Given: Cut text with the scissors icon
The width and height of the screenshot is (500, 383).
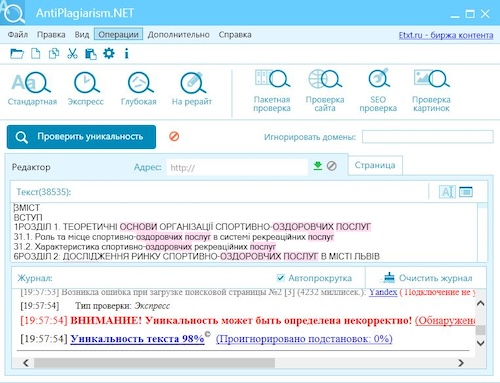Looking at the screenshot, I should 72,54.
